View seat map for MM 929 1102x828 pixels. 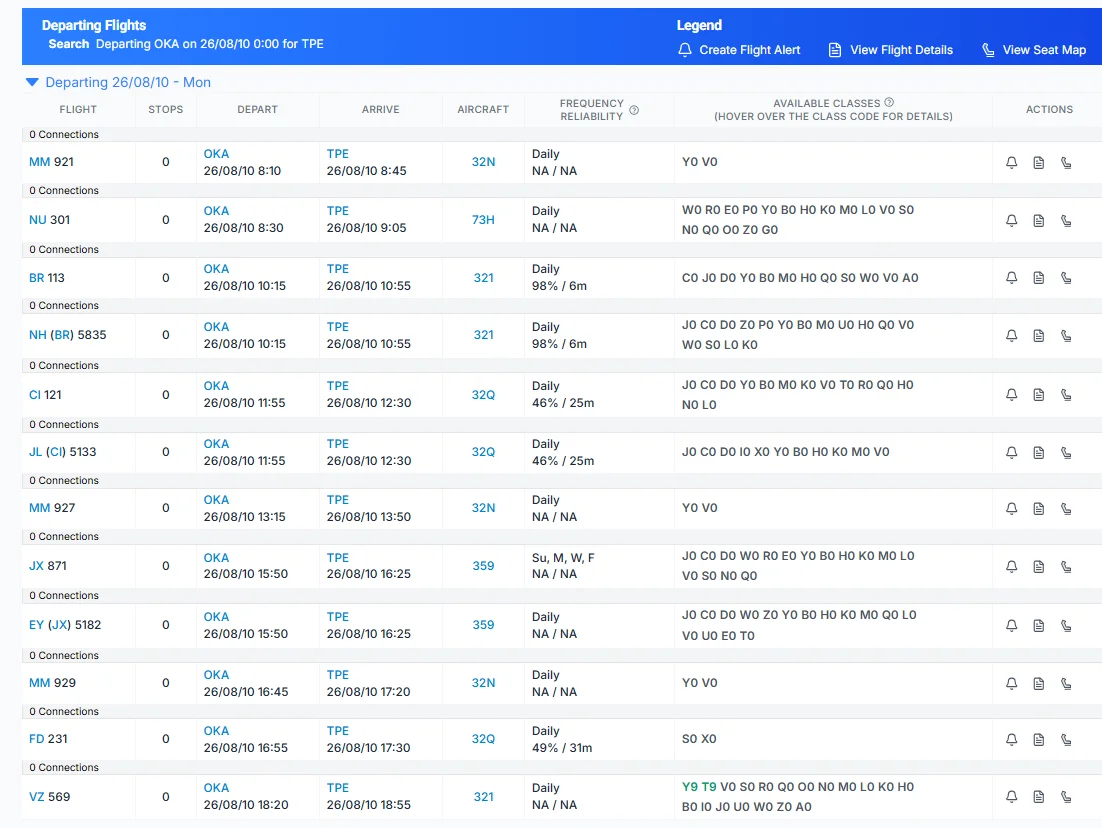click(1066, 683)
